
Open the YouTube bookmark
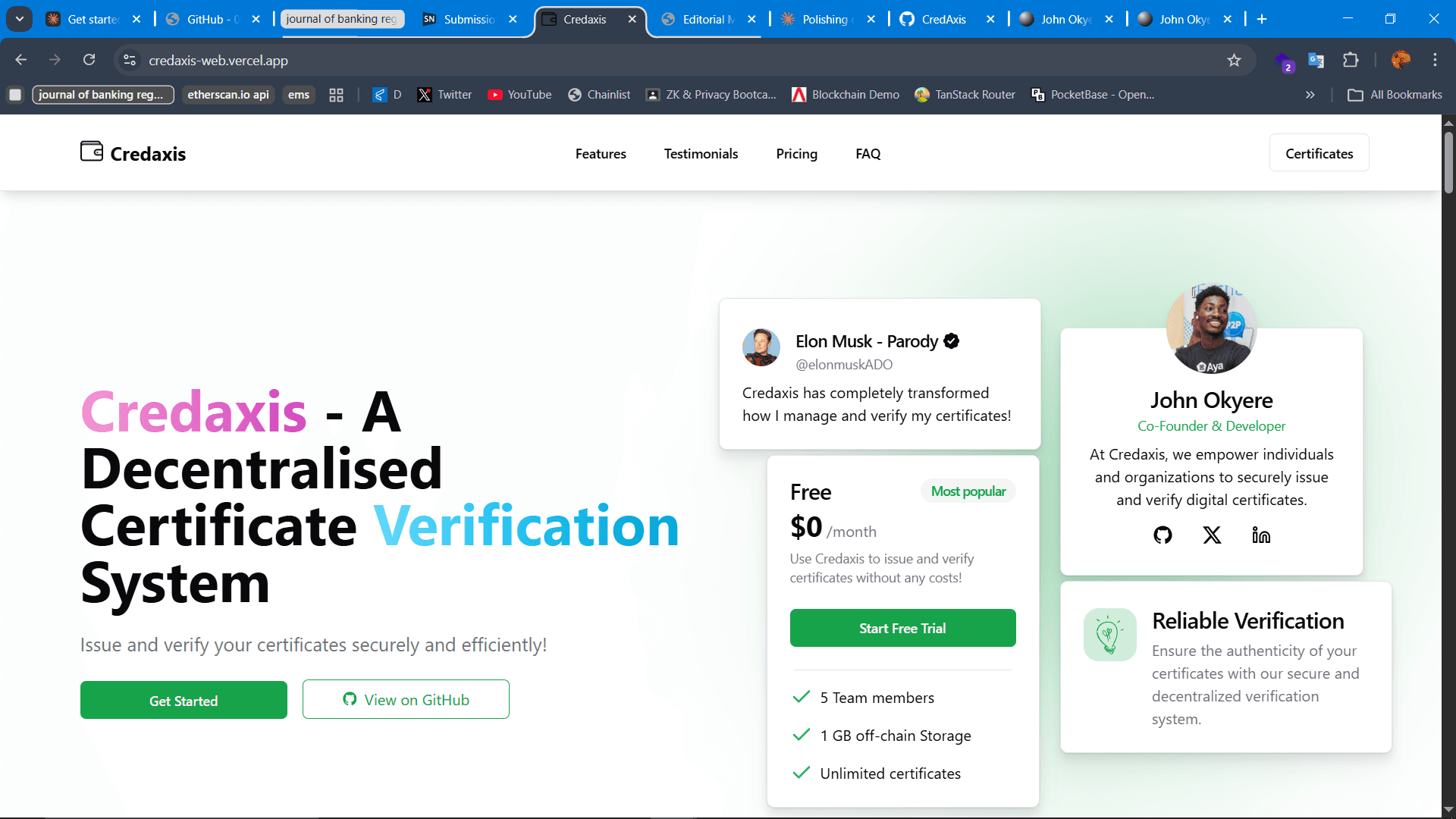tap(520, 95)
